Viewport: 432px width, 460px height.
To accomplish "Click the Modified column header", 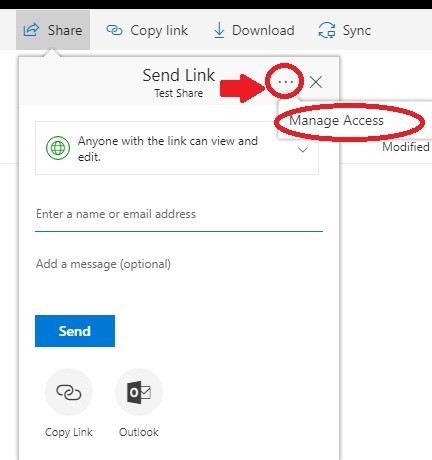I will [x=406, y=147].
